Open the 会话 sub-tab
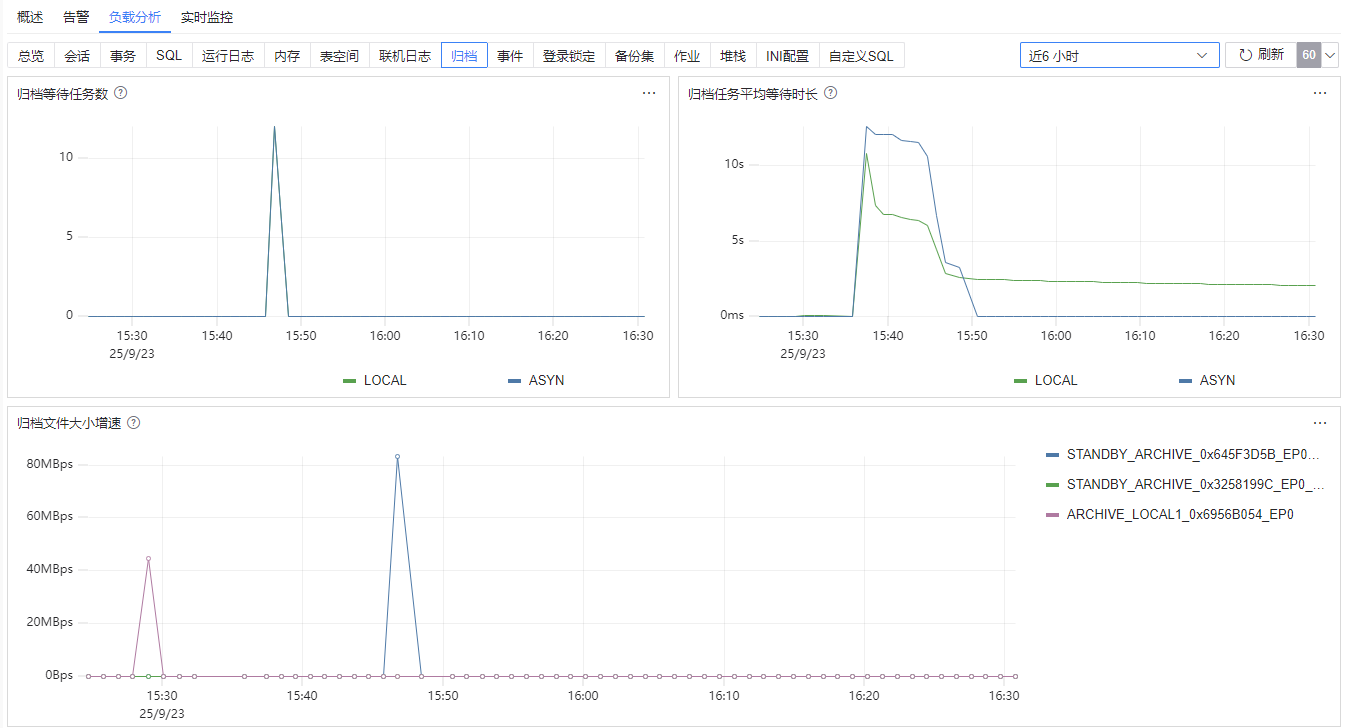 click(77, 56)
